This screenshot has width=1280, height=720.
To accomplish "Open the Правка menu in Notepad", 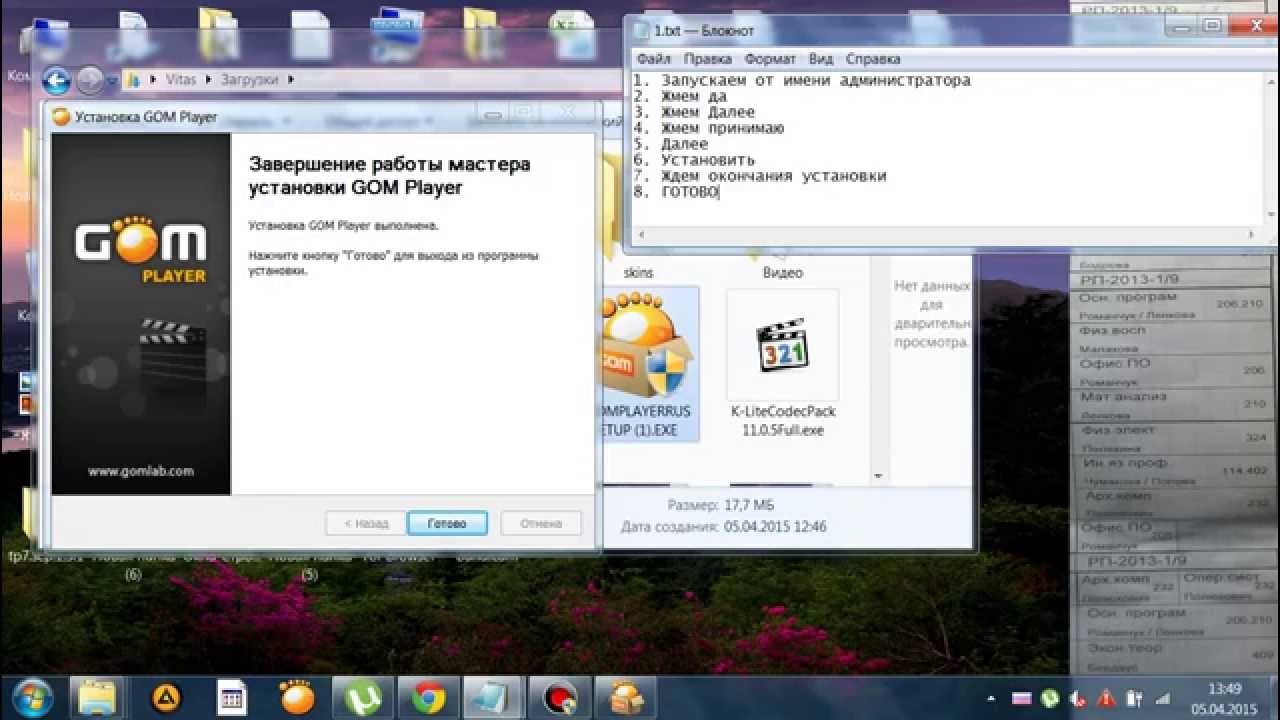I will point(708,59).
